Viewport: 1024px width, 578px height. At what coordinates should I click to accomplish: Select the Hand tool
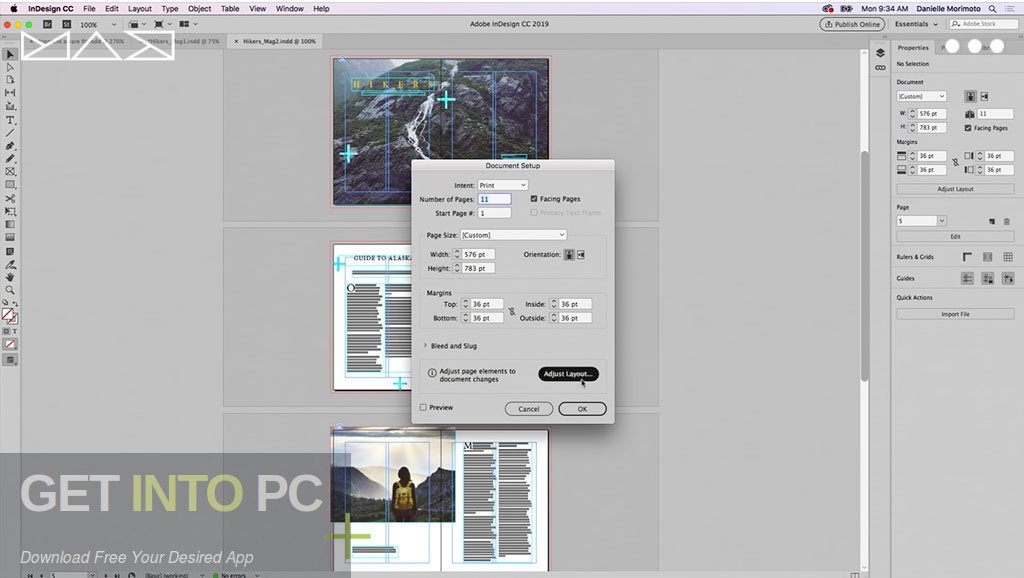(10, 277)
